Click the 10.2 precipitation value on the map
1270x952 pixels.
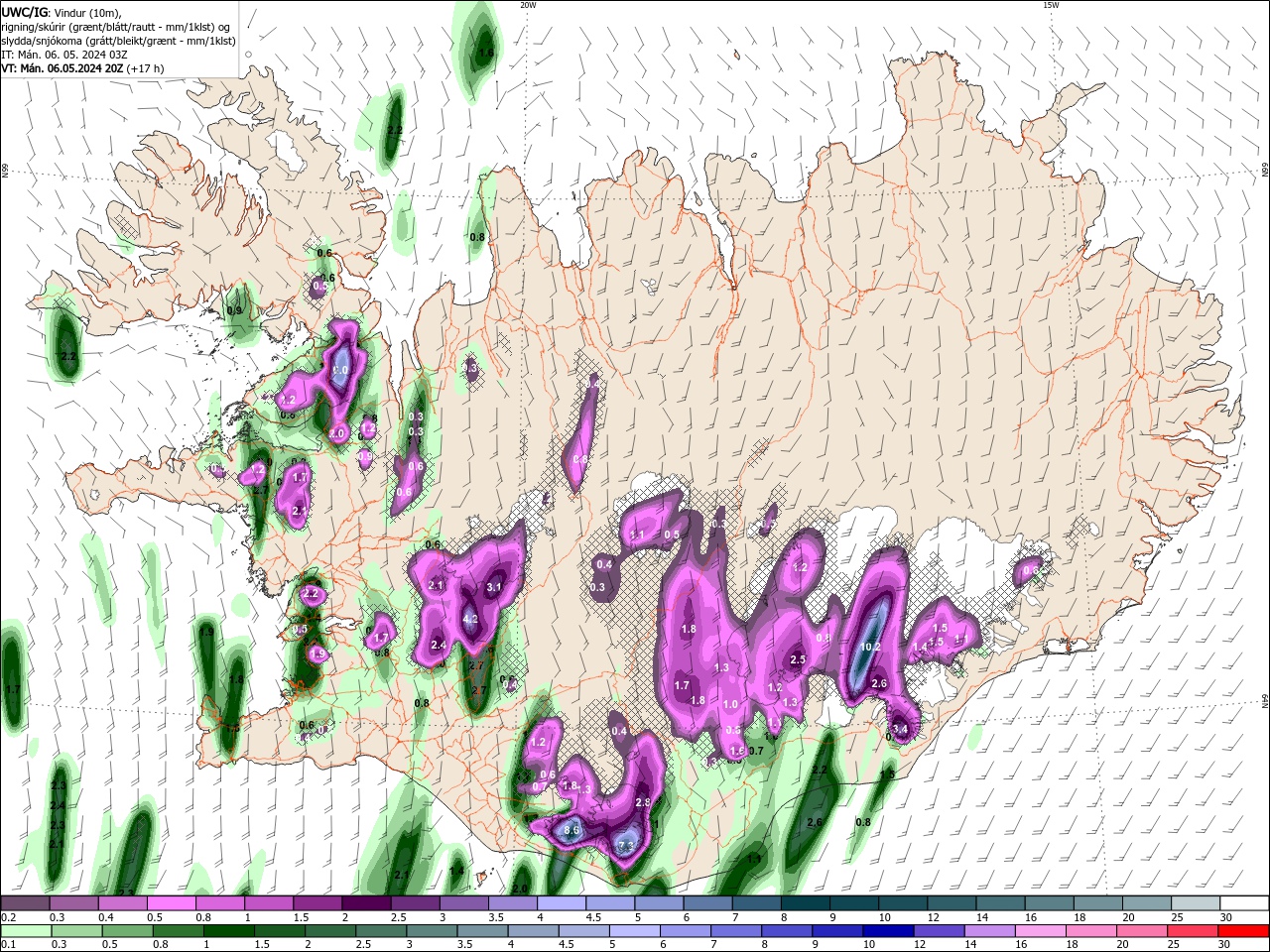pyautogui.click(x=870, y=647)
